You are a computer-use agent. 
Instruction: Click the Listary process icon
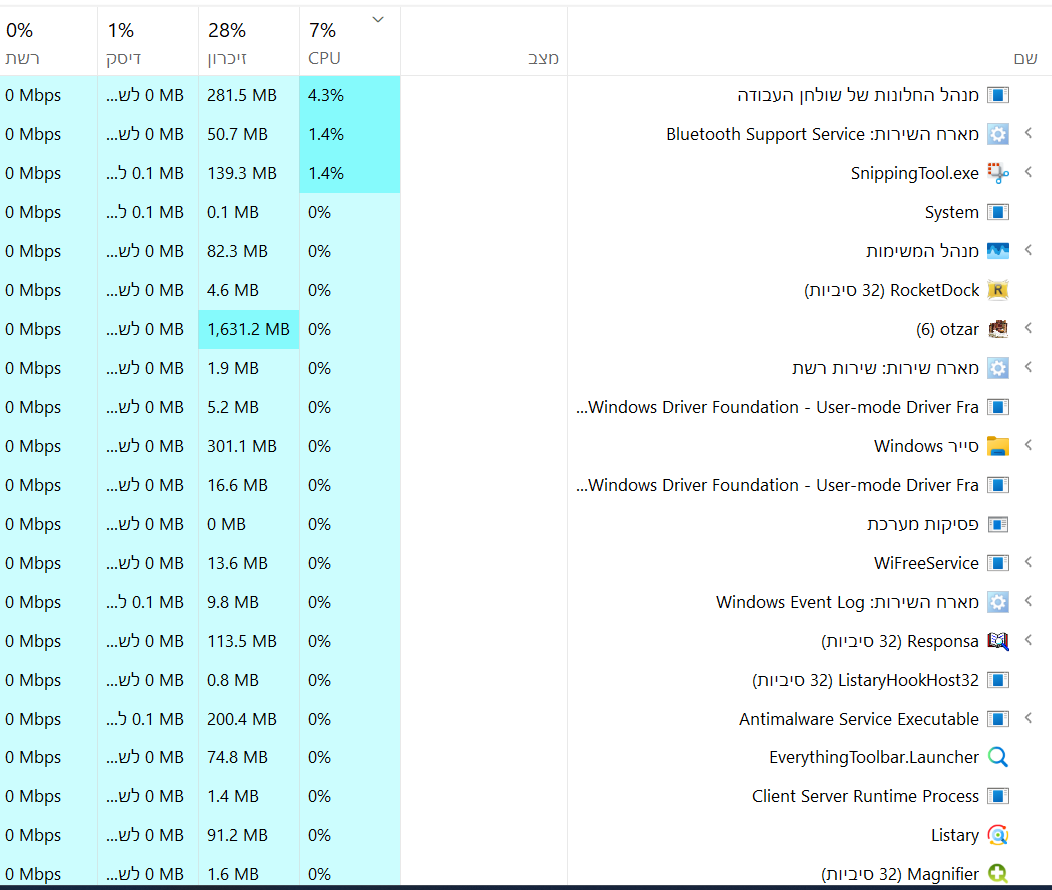[997, 835]
